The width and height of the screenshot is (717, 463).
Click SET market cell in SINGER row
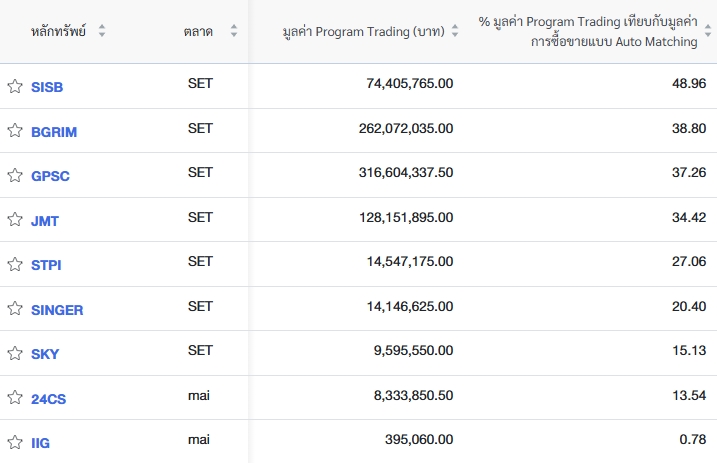pyautogui.click(x=200, y=306)
